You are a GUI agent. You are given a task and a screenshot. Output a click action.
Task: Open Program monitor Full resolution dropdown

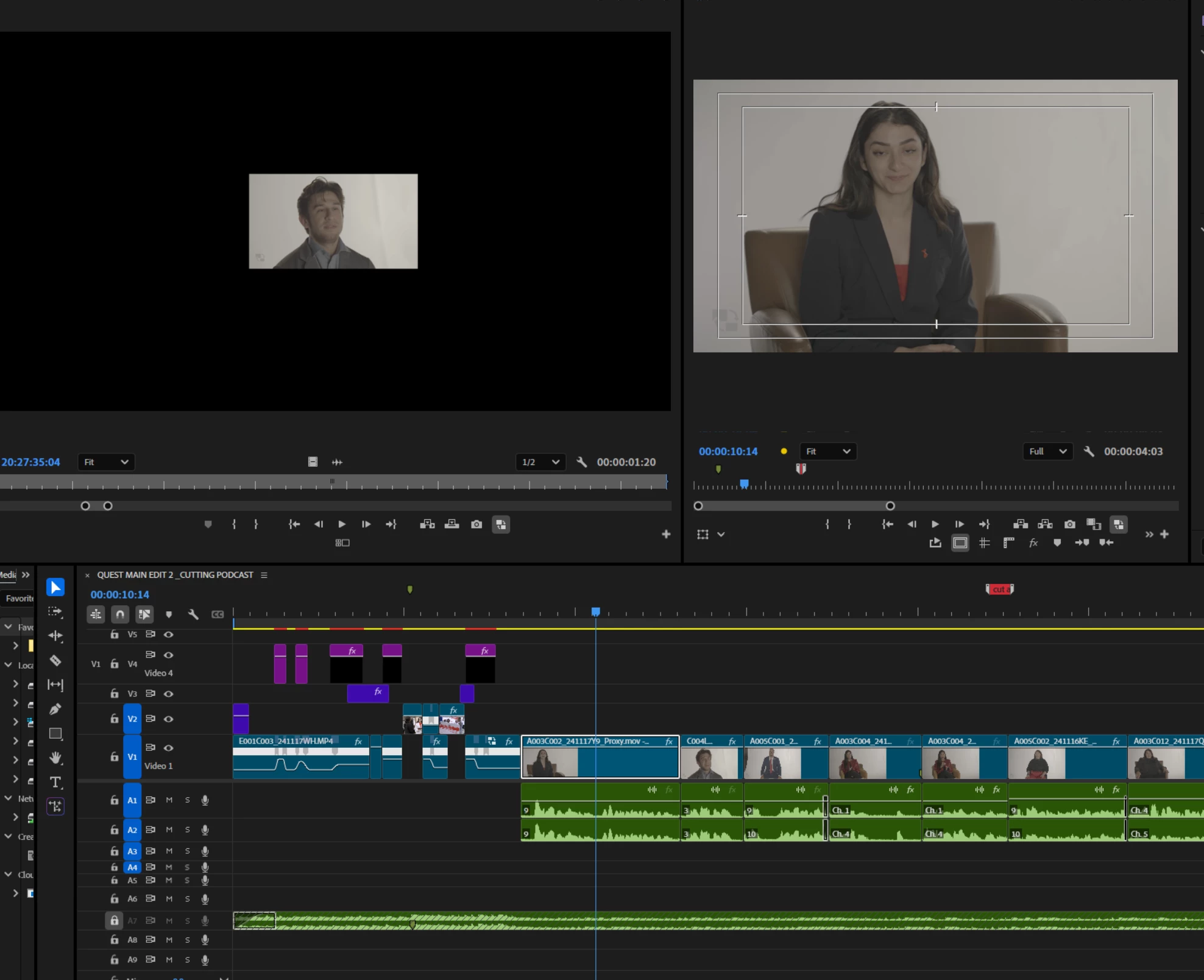[1047, 451]
